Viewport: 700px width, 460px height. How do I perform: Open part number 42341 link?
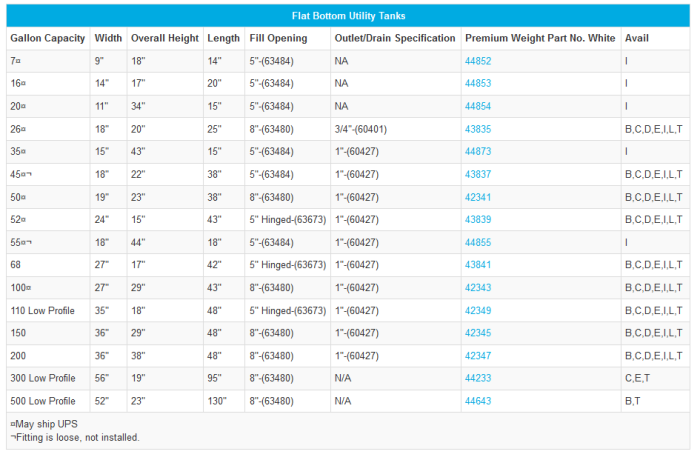478,197
